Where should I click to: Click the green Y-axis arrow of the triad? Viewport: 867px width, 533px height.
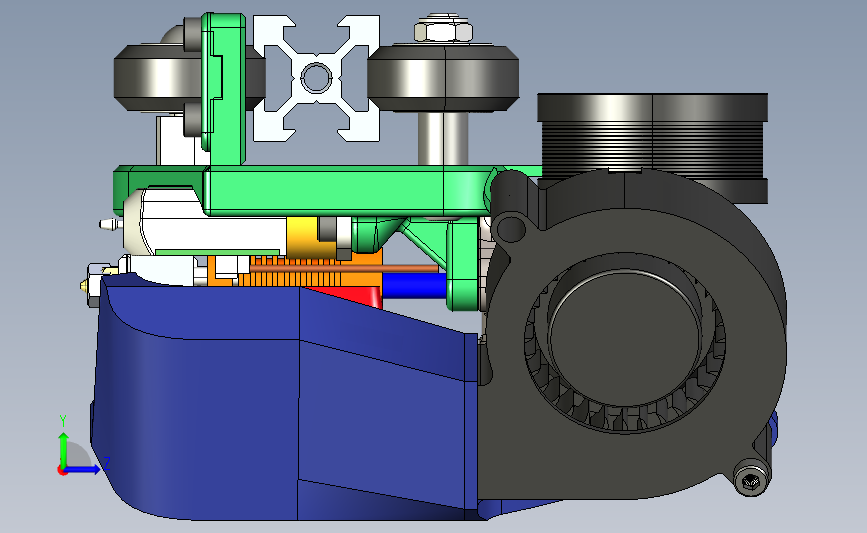point(63,449)
